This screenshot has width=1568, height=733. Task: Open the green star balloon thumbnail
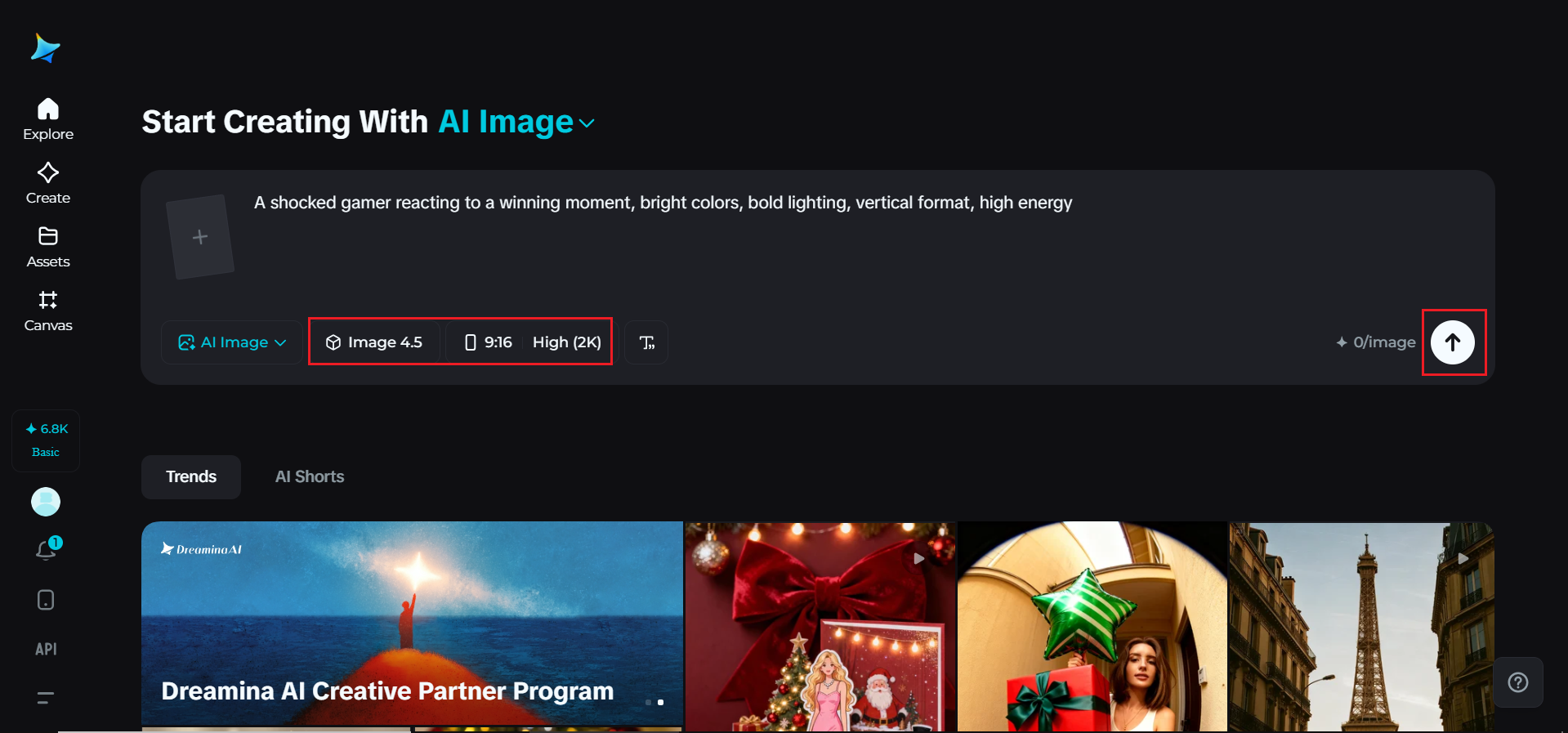(x=1092, y=627)
